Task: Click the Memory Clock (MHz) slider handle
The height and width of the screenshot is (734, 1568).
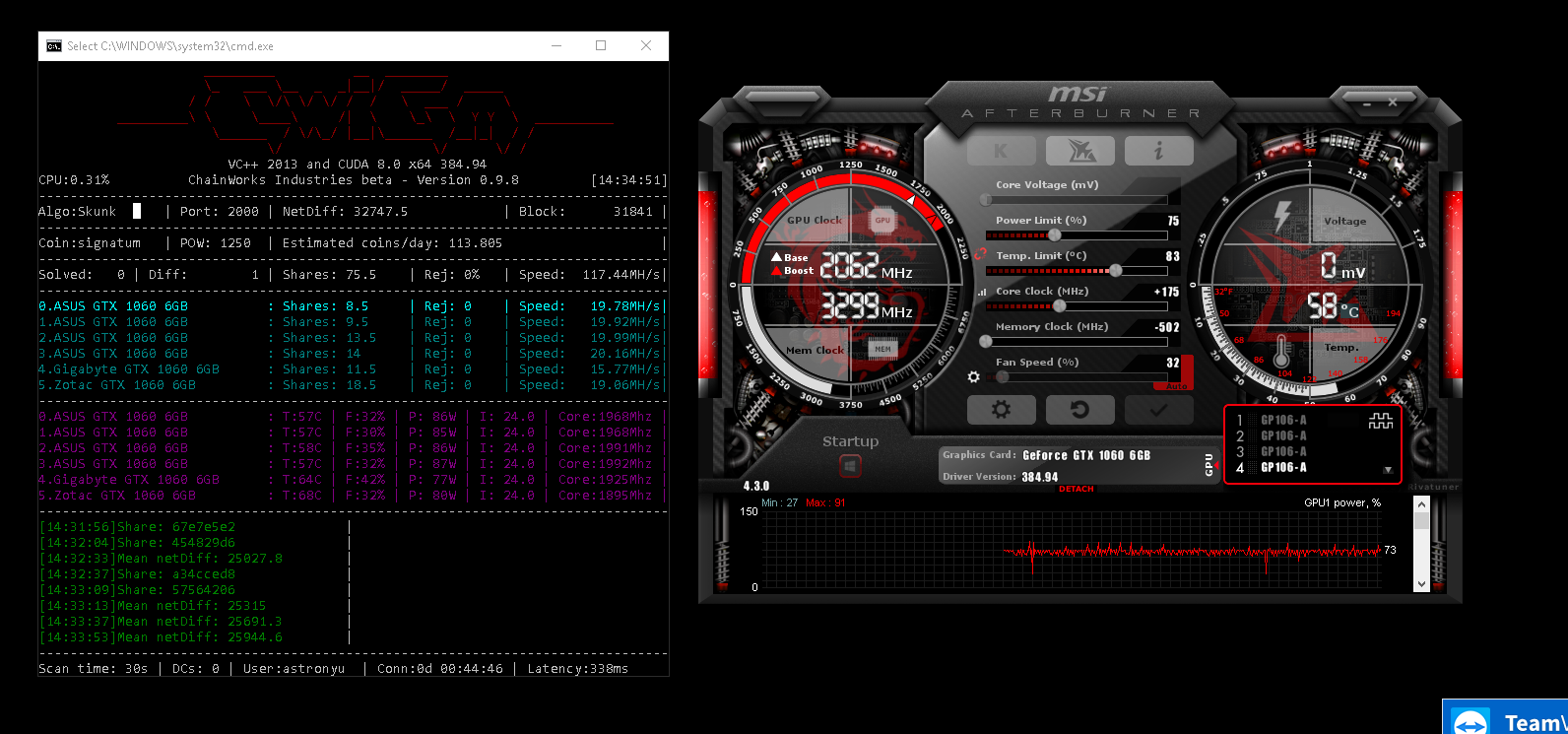Action: (x=986, y=342)
